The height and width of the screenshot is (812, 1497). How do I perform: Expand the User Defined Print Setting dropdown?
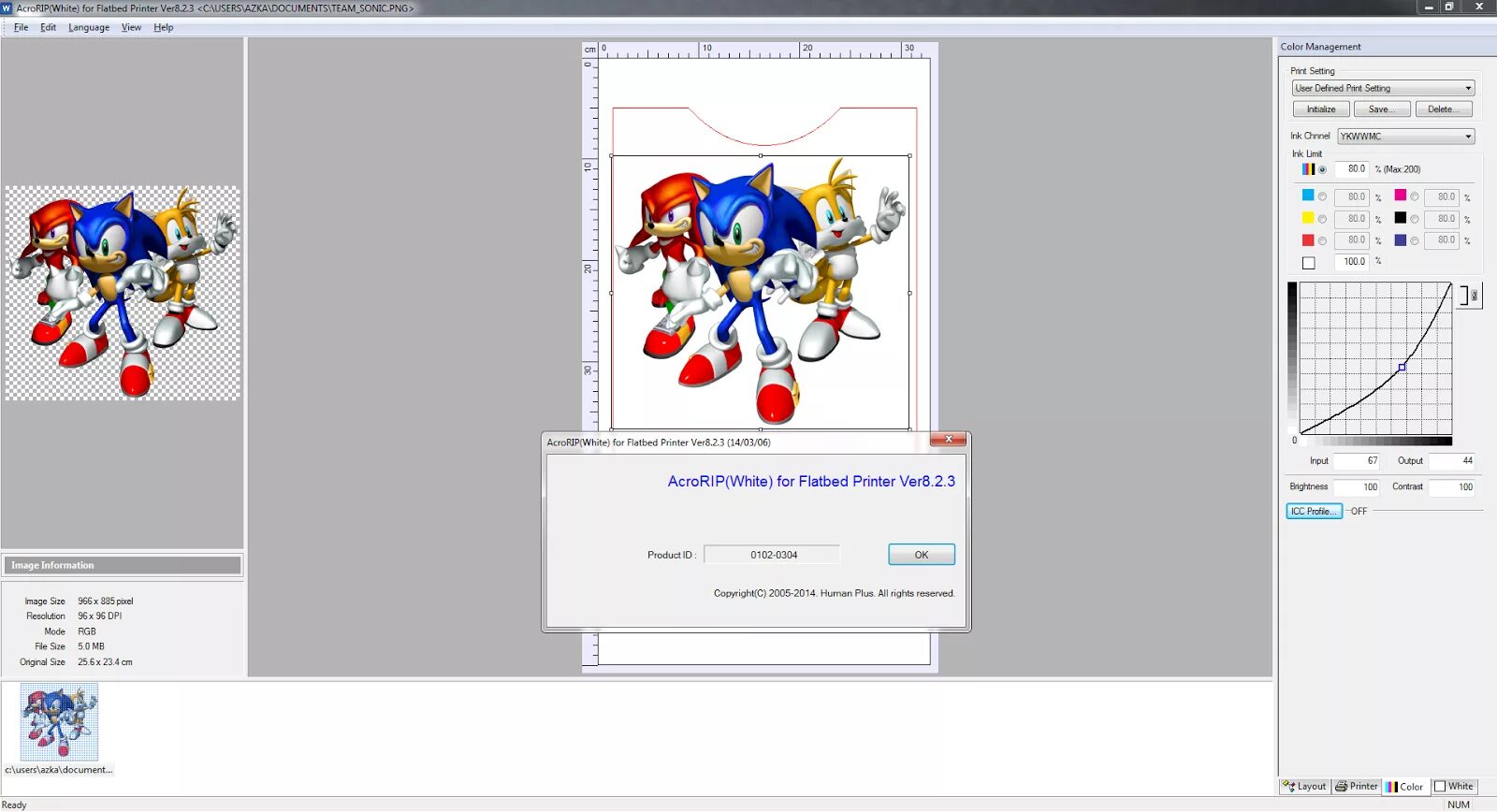pyautogui.click(x=1383, y=88)
